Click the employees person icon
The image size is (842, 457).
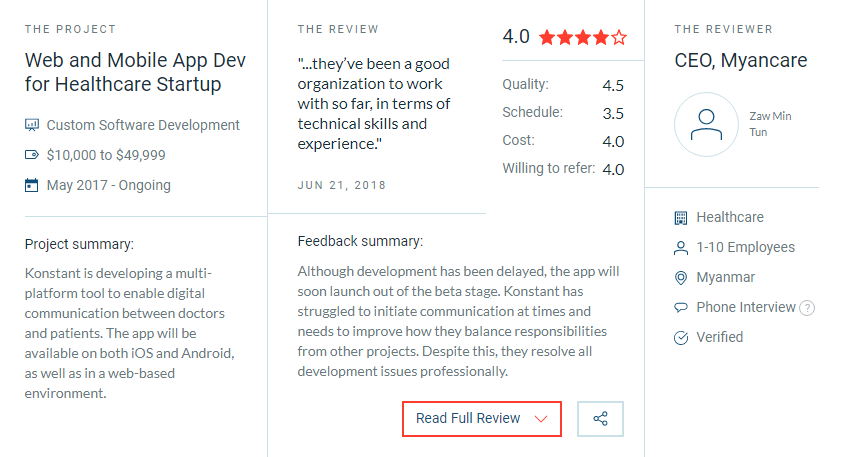(x=680, y=248)
